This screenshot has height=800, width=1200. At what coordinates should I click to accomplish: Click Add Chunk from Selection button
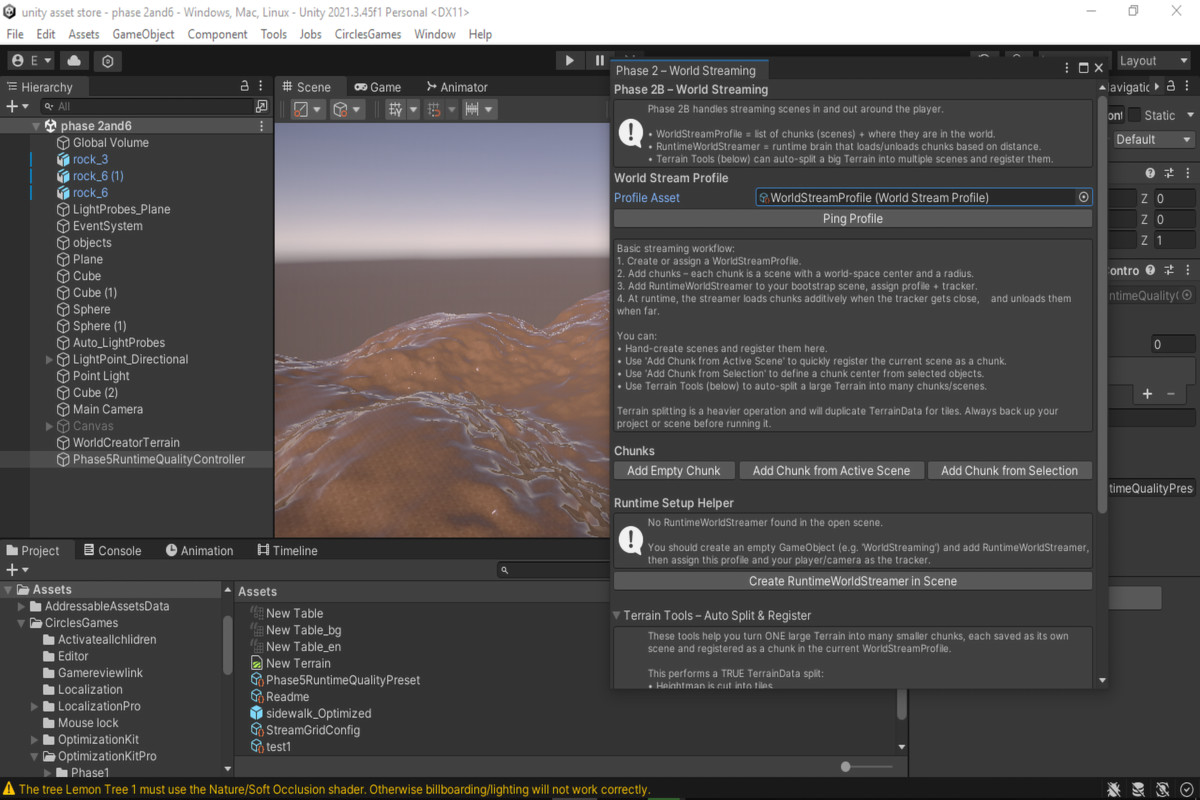pos(1009,470)
